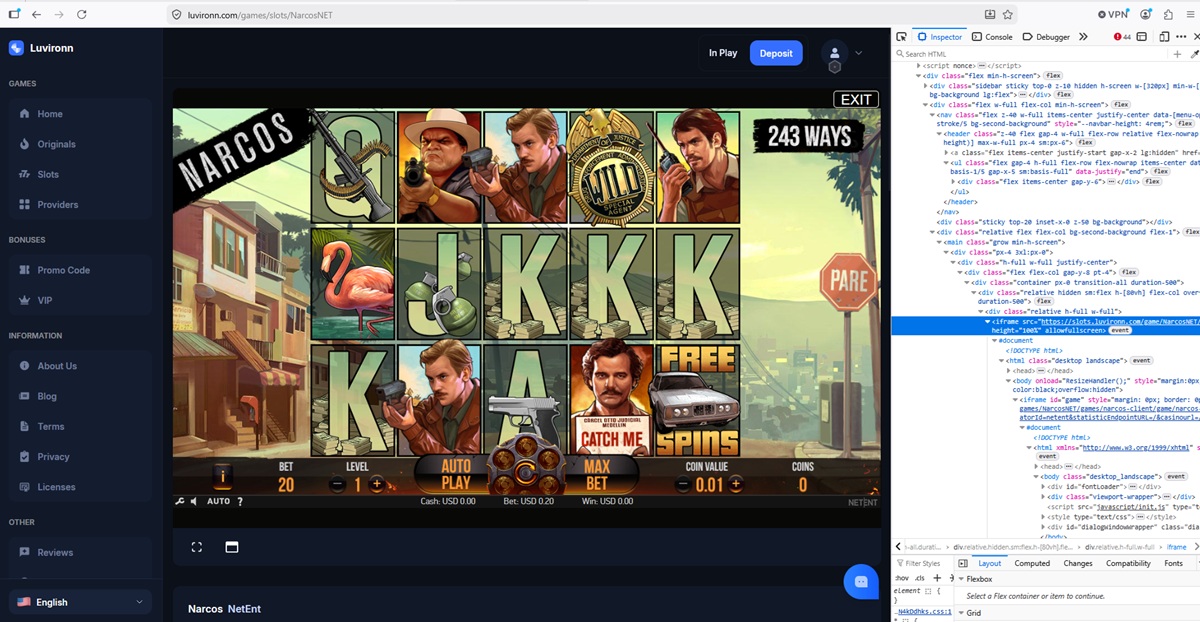1200x622 pixels.
Task: Open the browser extensions puzzle icon
Action: point(1167,14)
